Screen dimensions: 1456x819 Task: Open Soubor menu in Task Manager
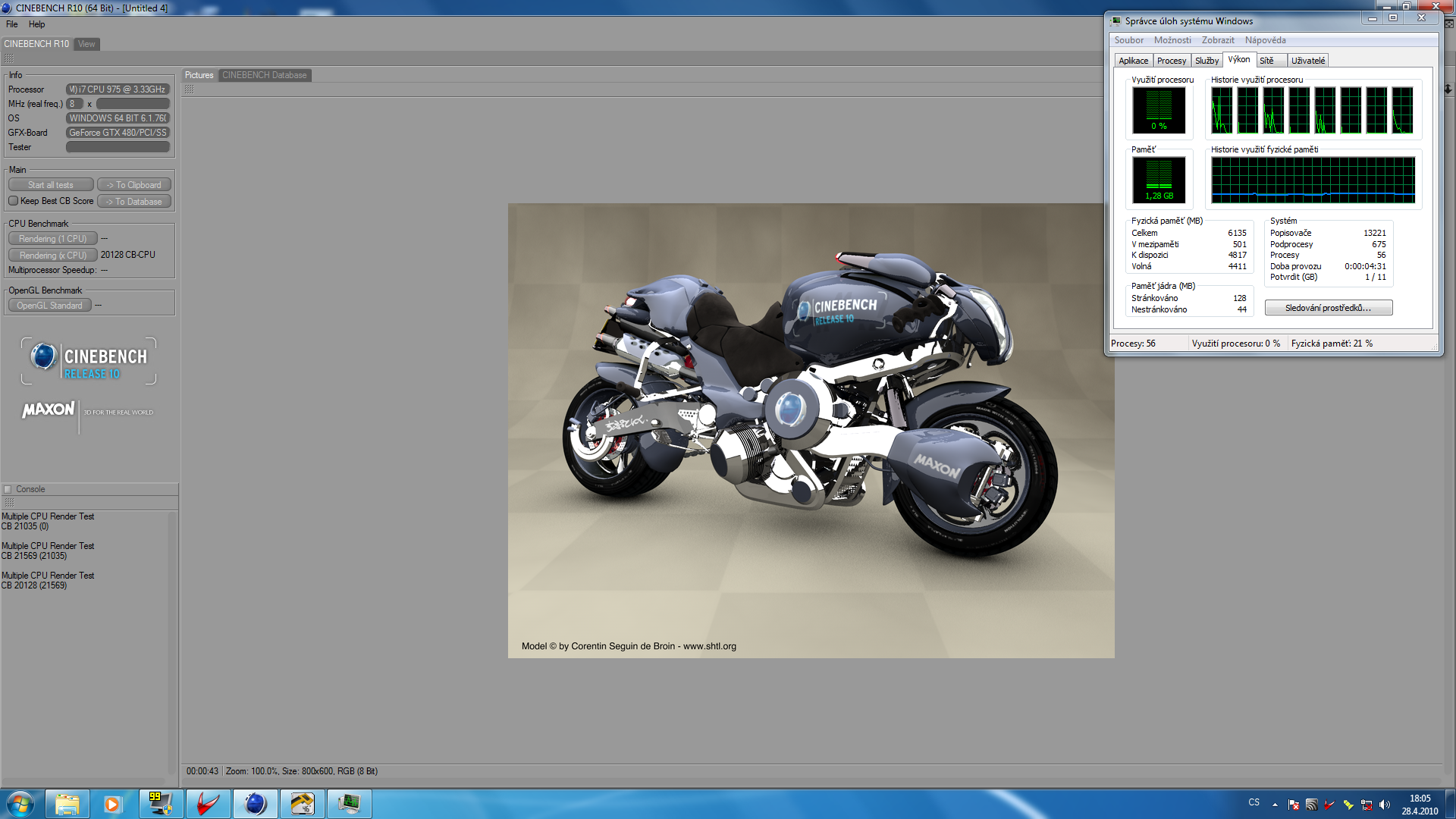coord(1129,40)
